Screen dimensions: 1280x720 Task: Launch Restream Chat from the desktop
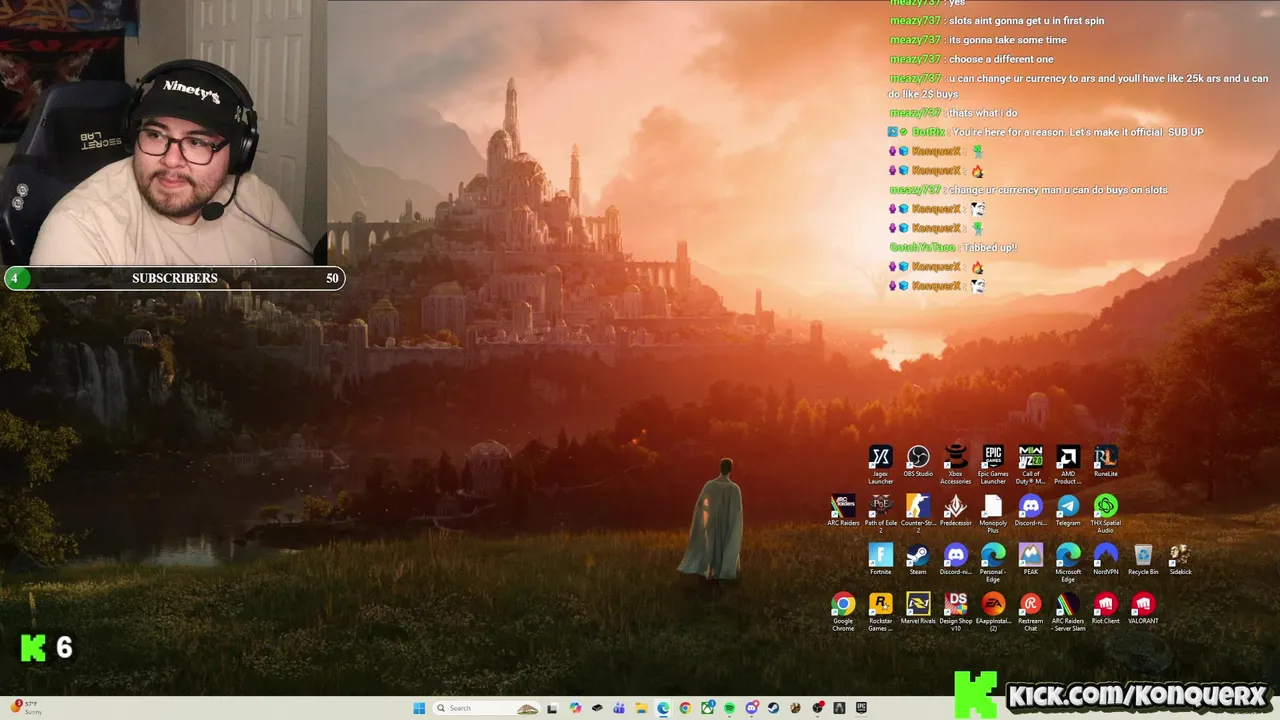click(x=1030, y=611)
